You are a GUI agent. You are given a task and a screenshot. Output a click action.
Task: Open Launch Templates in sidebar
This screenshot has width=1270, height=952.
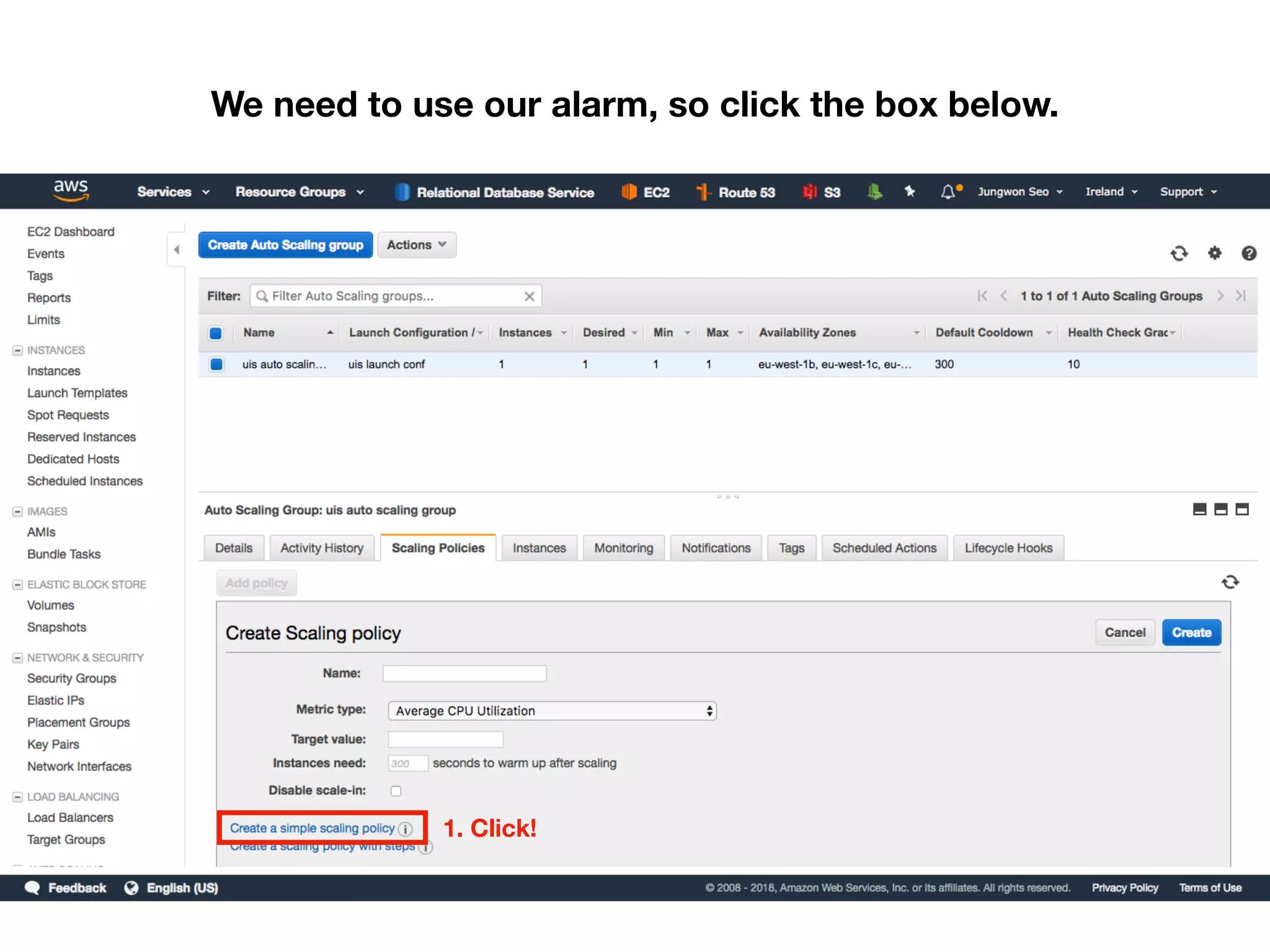(77, 393)
